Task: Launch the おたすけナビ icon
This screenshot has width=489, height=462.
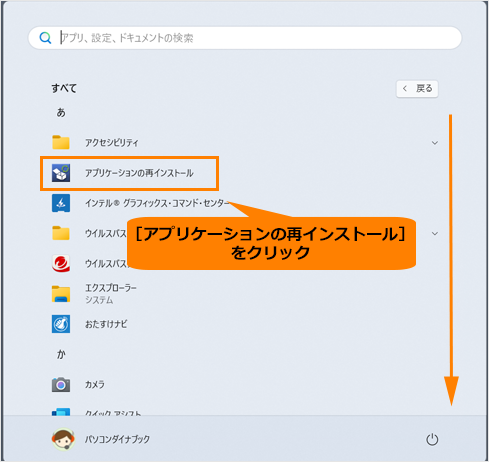Action: coord(61,324)
